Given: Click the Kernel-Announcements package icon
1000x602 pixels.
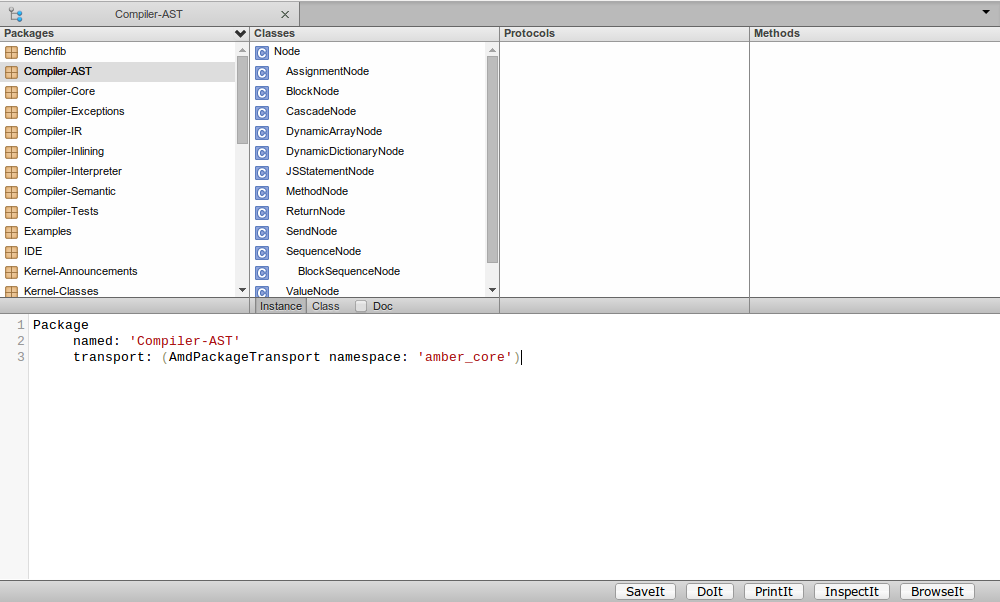Looking at the screenshot, I should (12, 272).
